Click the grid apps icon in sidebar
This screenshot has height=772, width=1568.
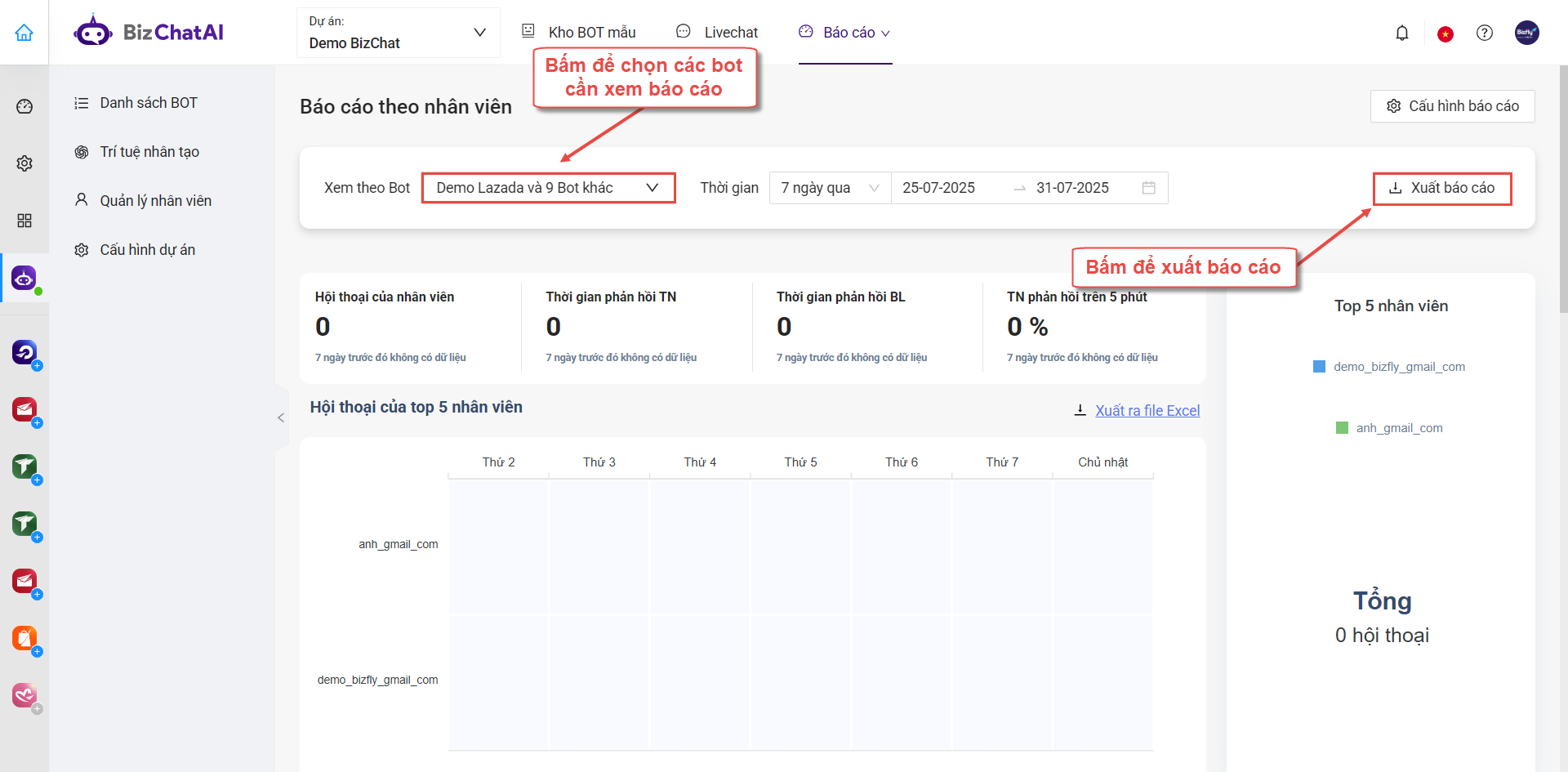pyautogui.click(x=24, y=221)
